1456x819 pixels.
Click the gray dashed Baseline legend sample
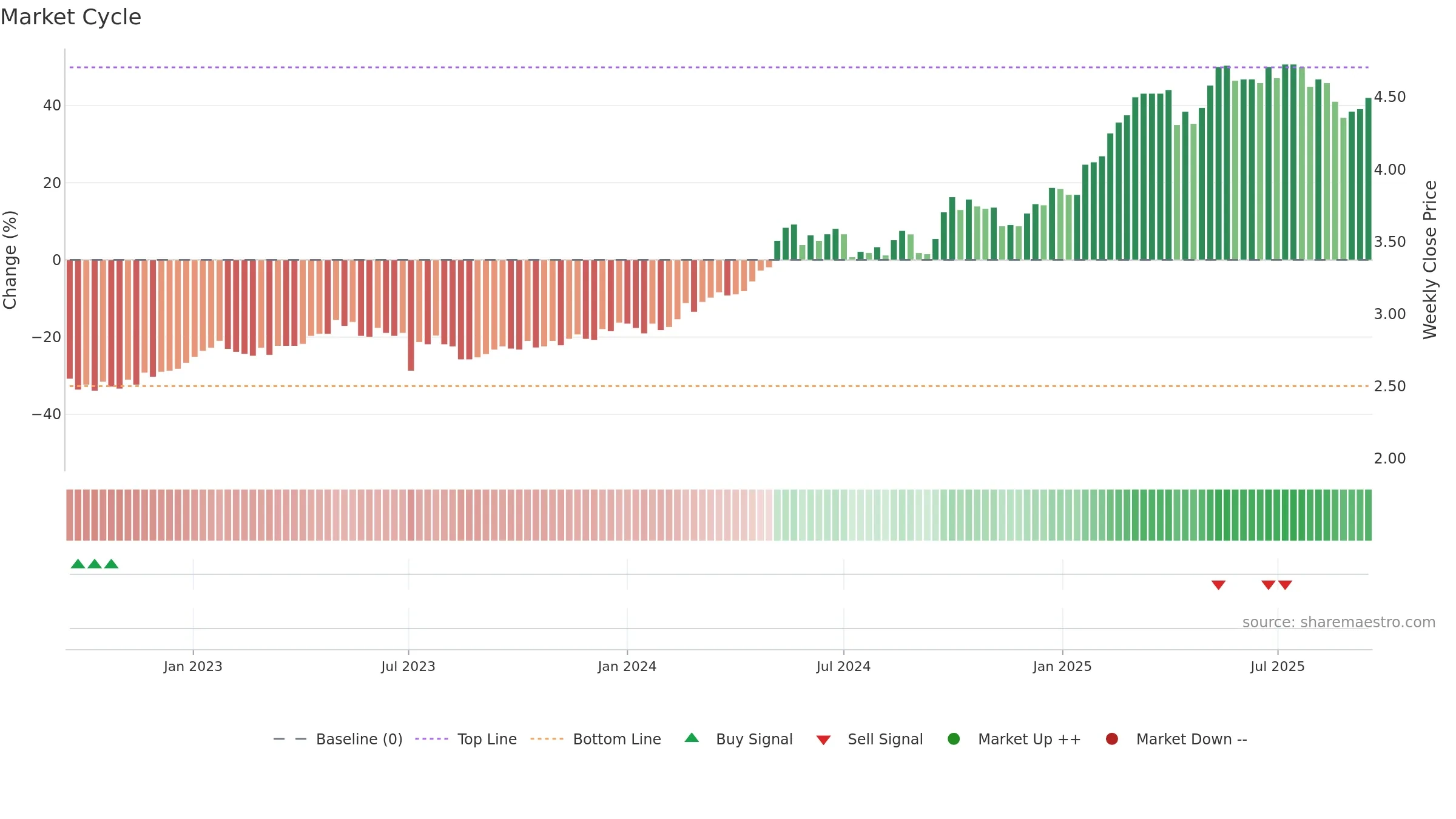290,739
